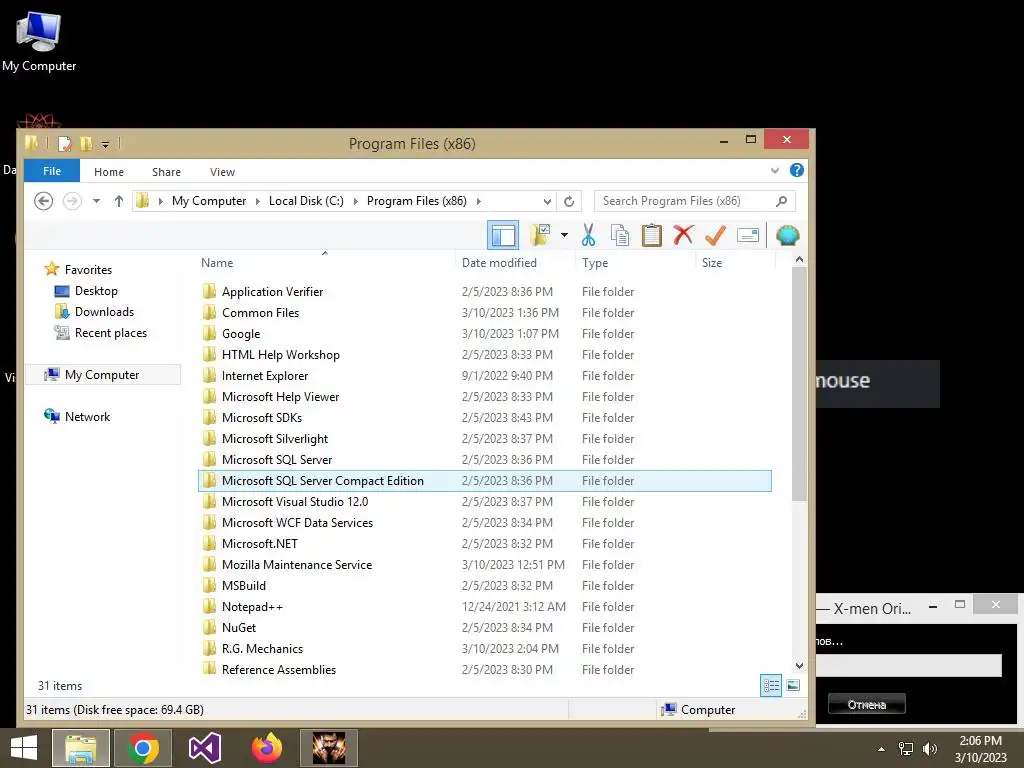
Task: Select the Google folder
Action: (484, 334)
